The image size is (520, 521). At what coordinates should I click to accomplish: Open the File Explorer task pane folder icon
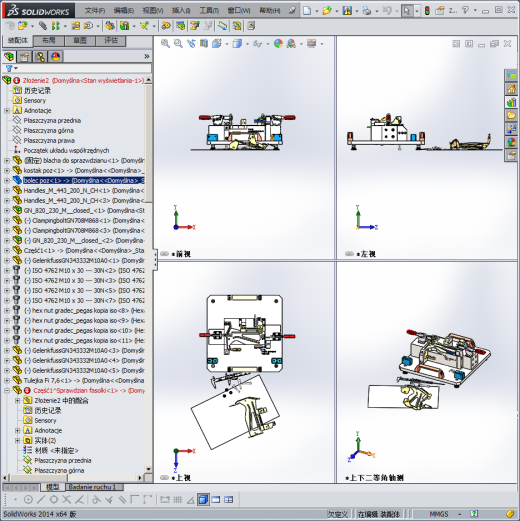click(x=511, y=116)
